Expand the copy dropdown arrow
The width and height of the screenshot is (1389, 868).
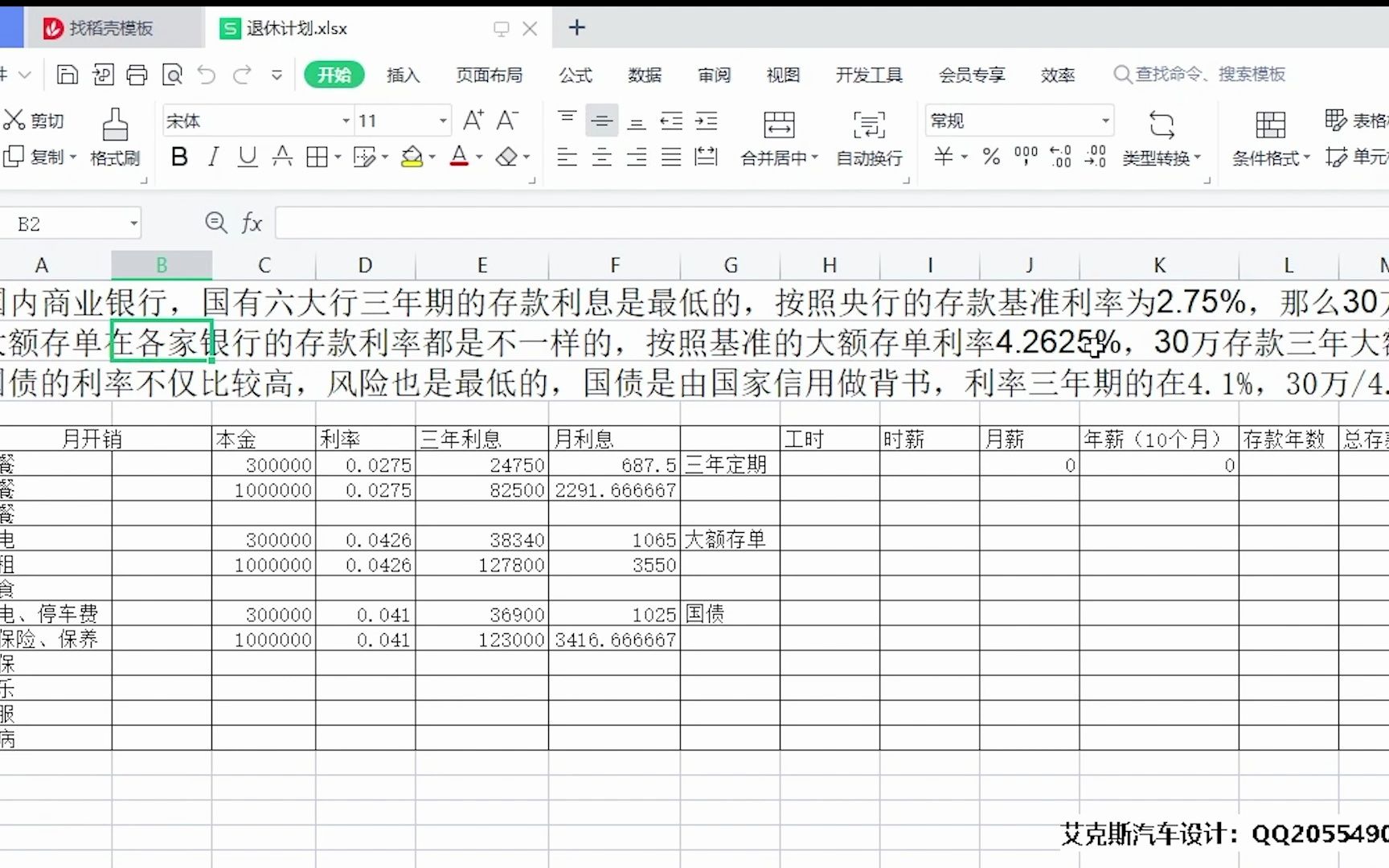point(73,157)
